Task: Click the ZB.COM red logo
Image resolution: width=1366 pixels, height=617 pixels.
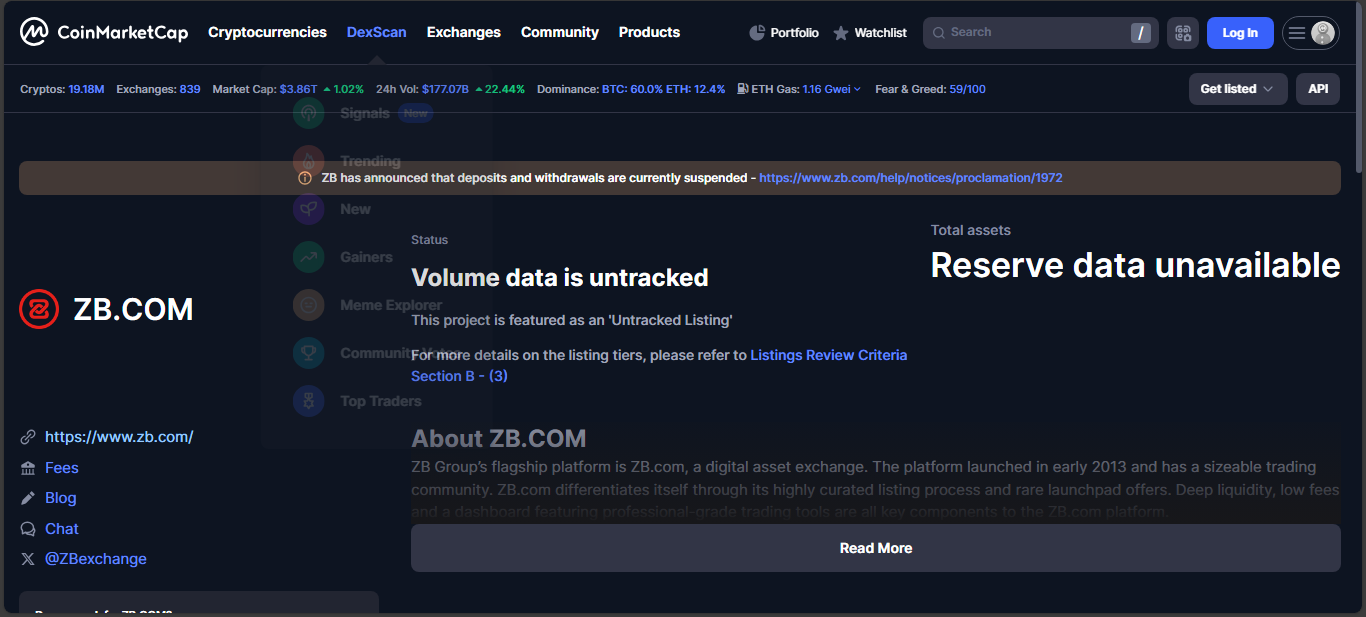Action: [x=40, y=310]
